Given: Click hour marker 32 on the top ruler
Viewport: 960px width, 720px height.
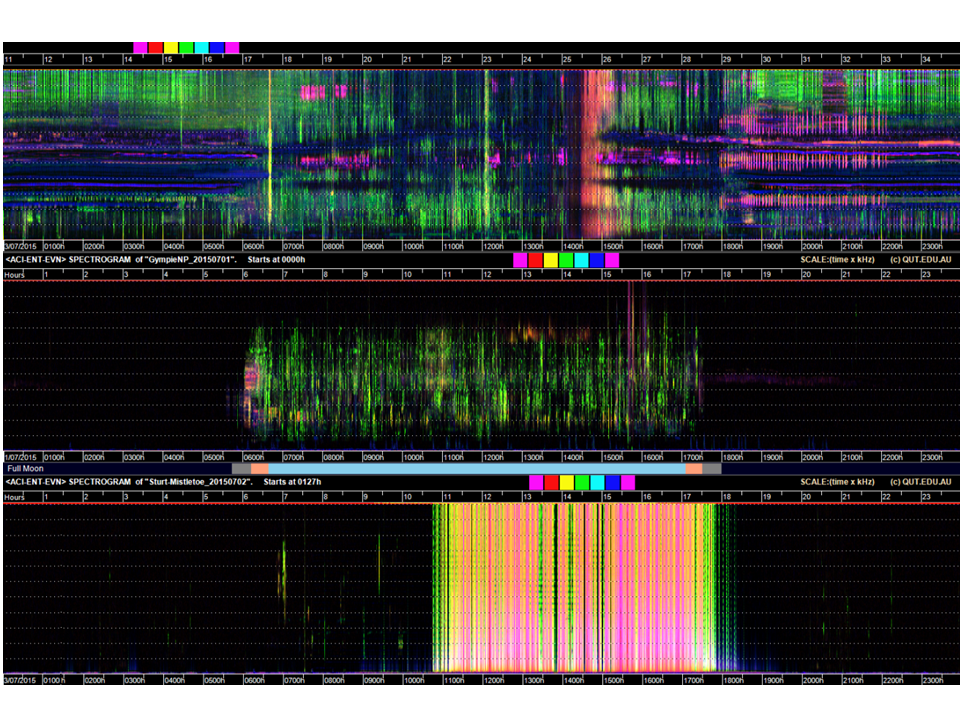Looking at the screenshot, I should click(846, 59).
